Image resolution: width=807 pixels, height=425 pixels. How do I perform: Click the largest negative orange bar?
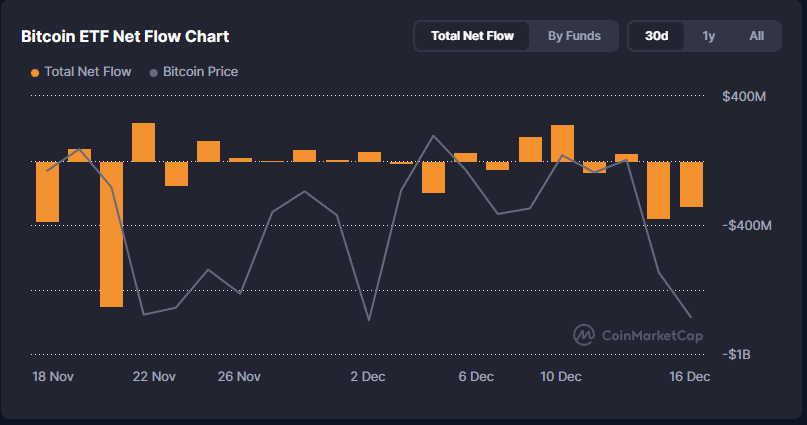tap(111, 233)
